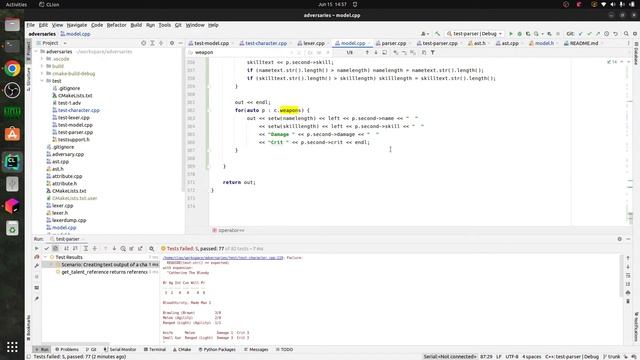Open Project panel options gear
The width and height of the screenshot is (640, 360).
pyautogui.click(x=172, y=43)
